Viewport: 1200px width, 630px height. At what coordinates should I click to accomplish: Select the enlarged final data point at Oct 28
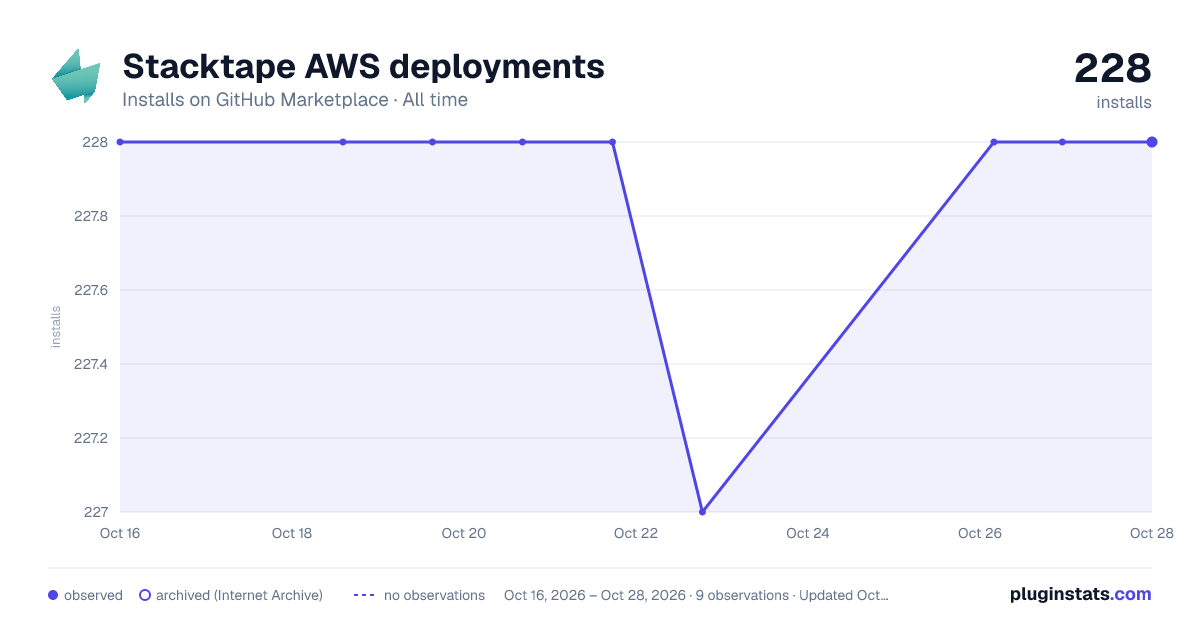coord(1152,142)
